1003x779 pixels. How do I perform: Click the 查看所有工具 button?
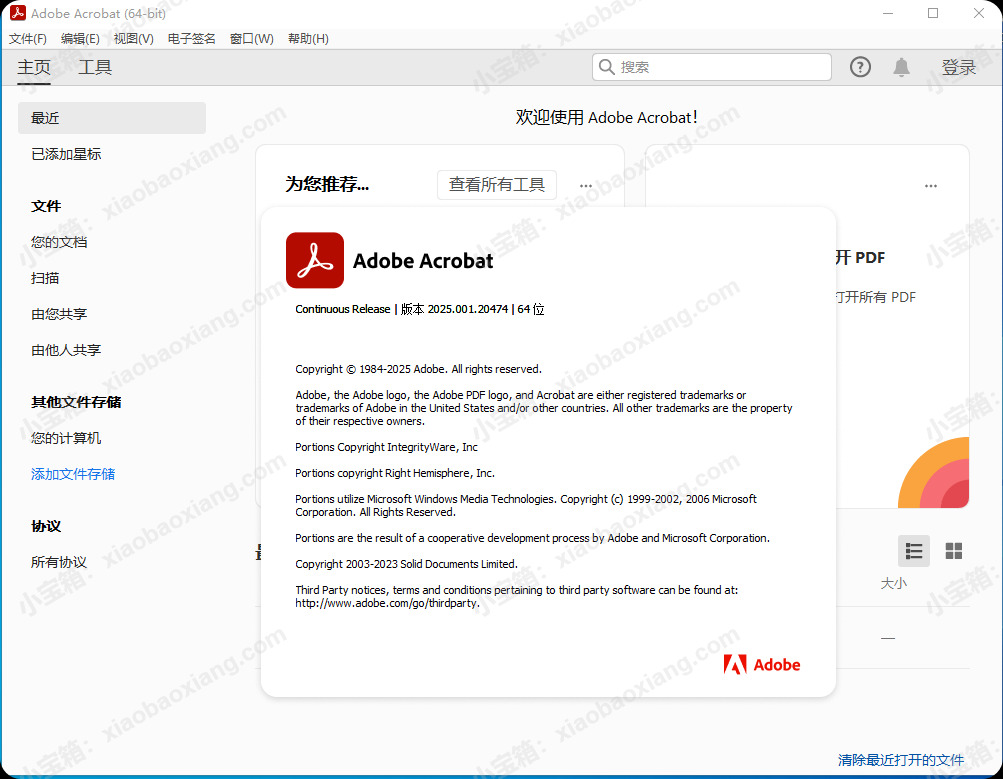497,185
